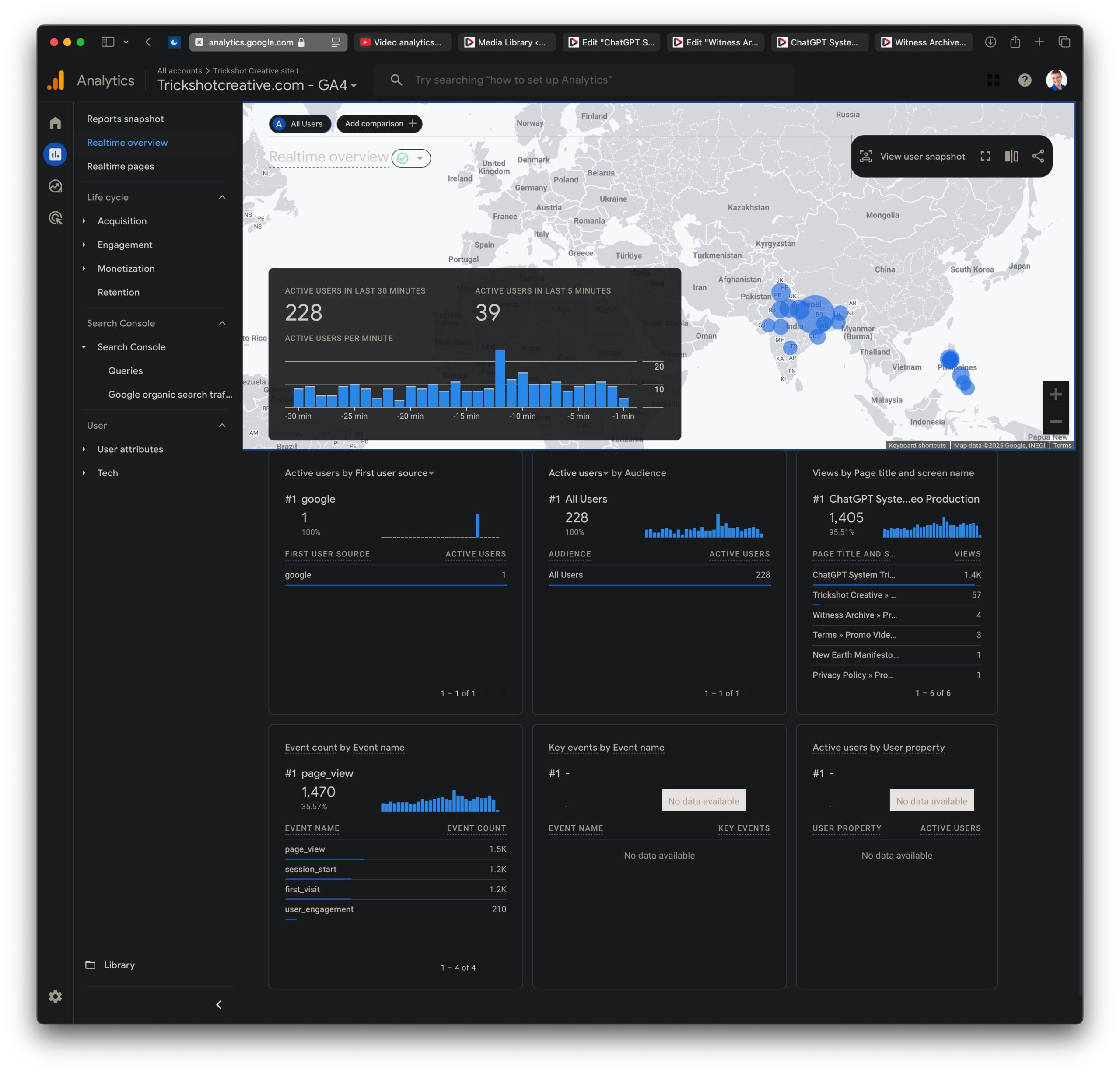The width and height of the screenshot is (1120, 1073).
Task: Go back with Safari back arrow
Action: click(x=149, y=42)
